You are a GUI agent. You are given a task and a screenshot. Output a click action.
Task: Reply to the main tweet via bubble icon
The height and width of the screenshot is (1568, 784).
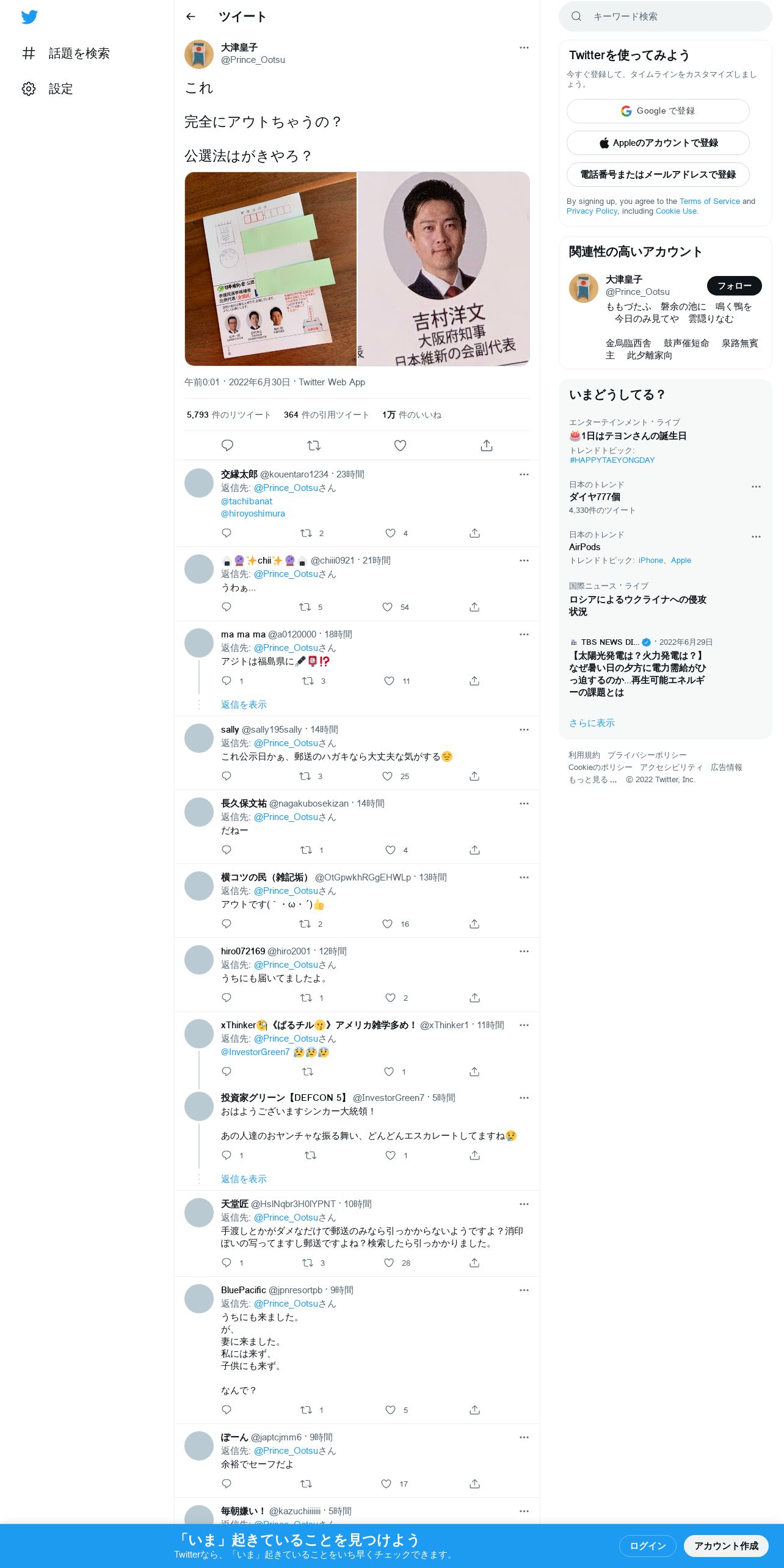click(227, 446)
